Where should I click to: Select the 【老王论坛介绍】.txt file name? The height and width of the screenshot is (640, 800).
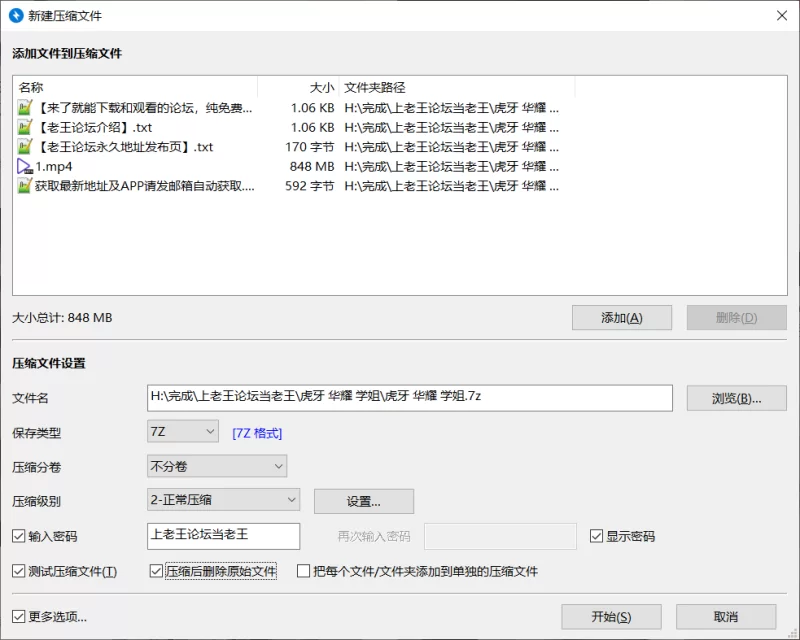tap(94, 127)
